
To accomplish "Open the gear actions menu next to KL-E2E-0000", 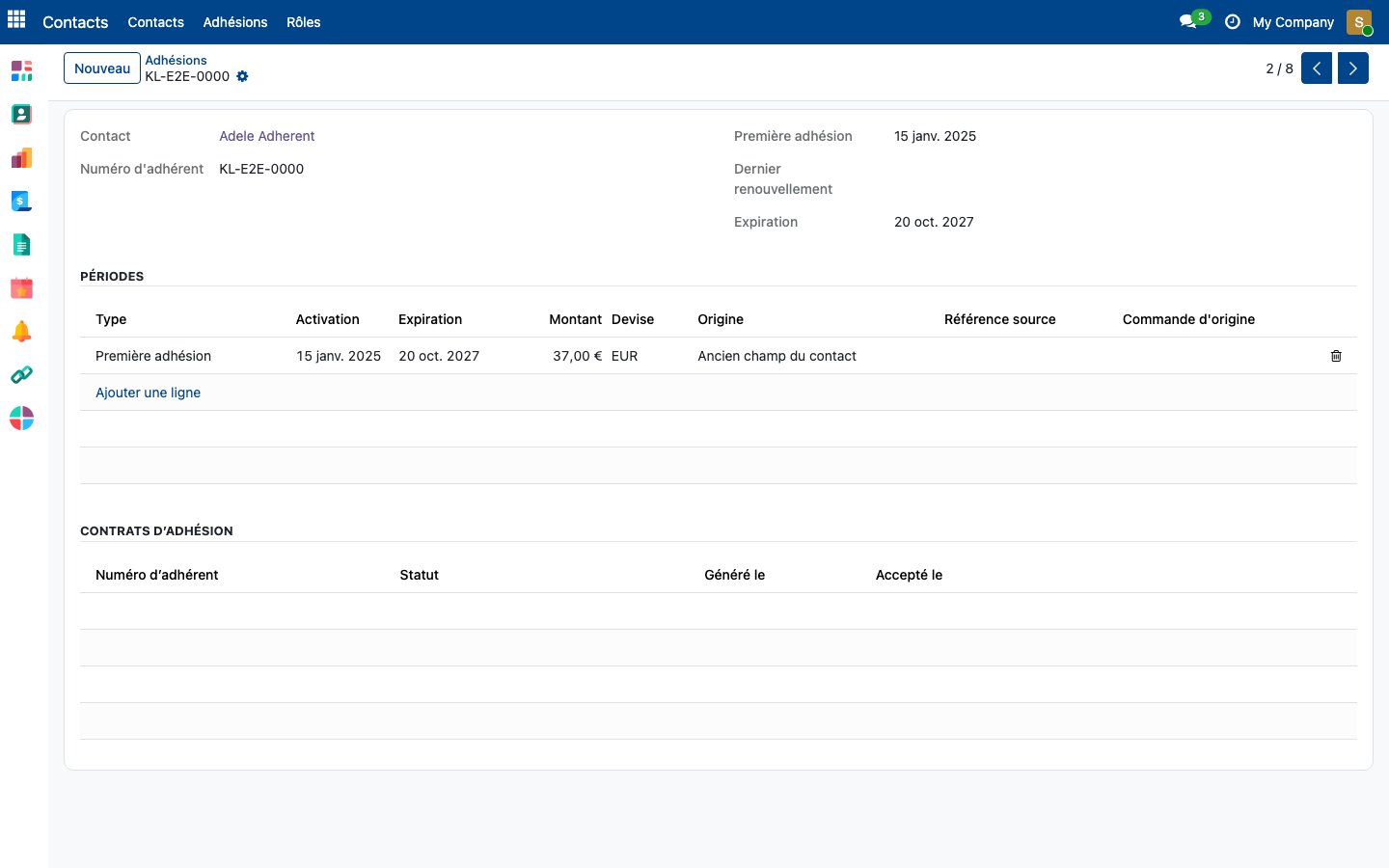I will pyautogui.click(x=242, y=76).
